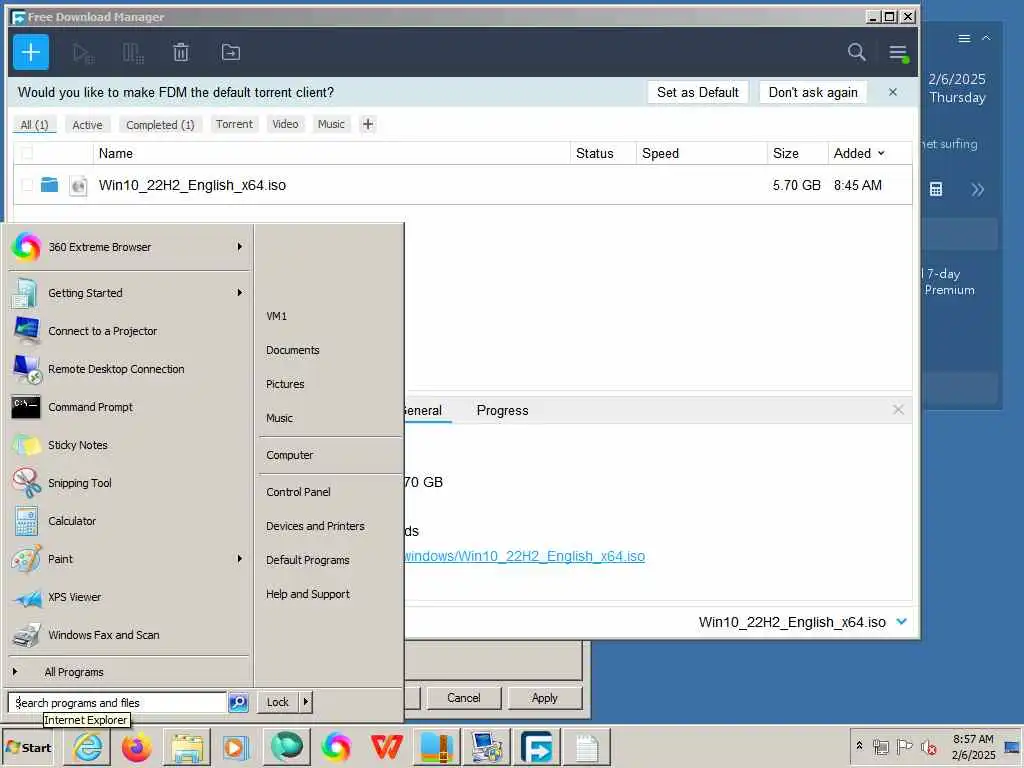
Task: Click the hamburger icon in the side panel
Action: [x=964, y=39]
